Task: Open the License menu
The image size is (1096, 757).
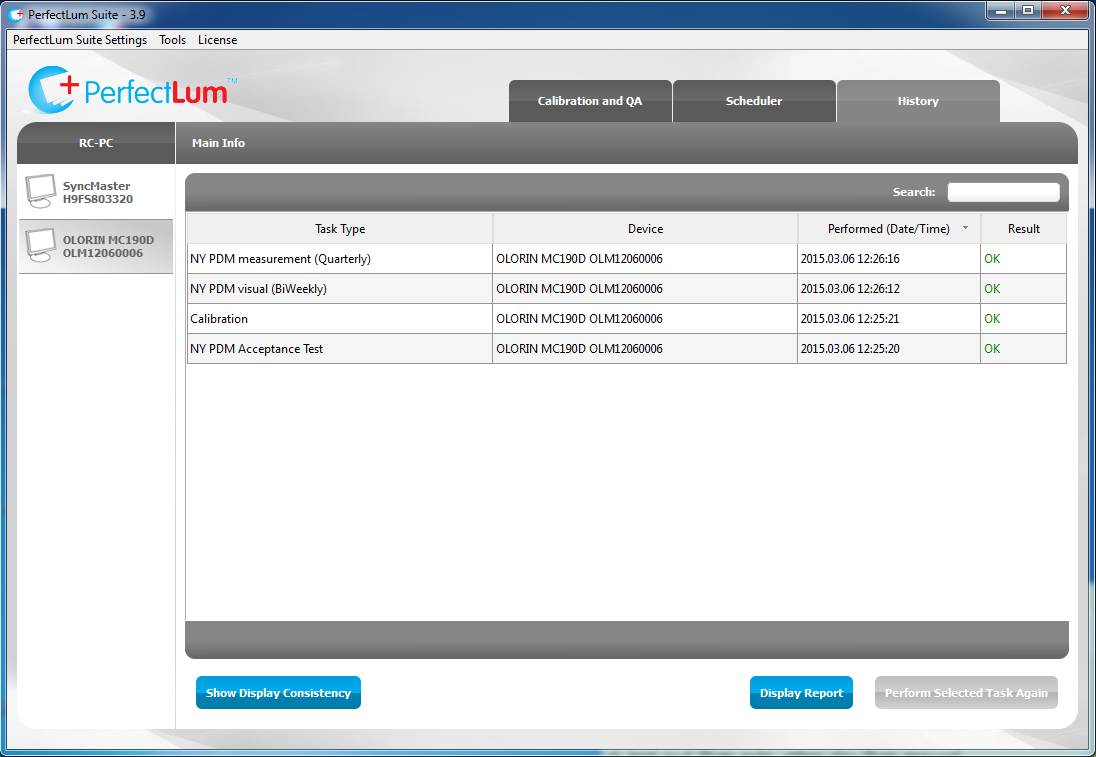Action: coord(217,40)
